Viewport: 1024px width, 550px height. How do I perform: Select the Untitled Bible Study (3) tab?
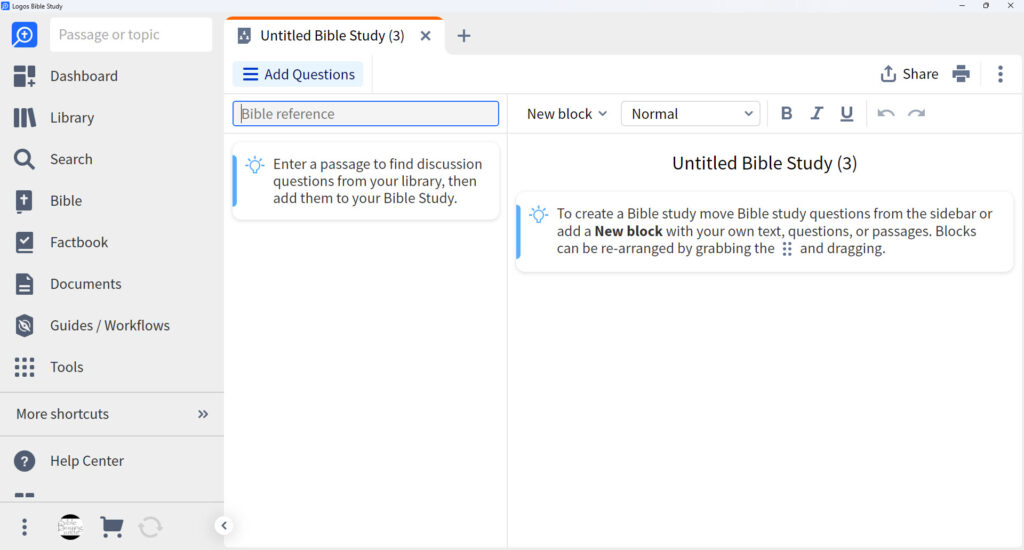tap(332, 36)
